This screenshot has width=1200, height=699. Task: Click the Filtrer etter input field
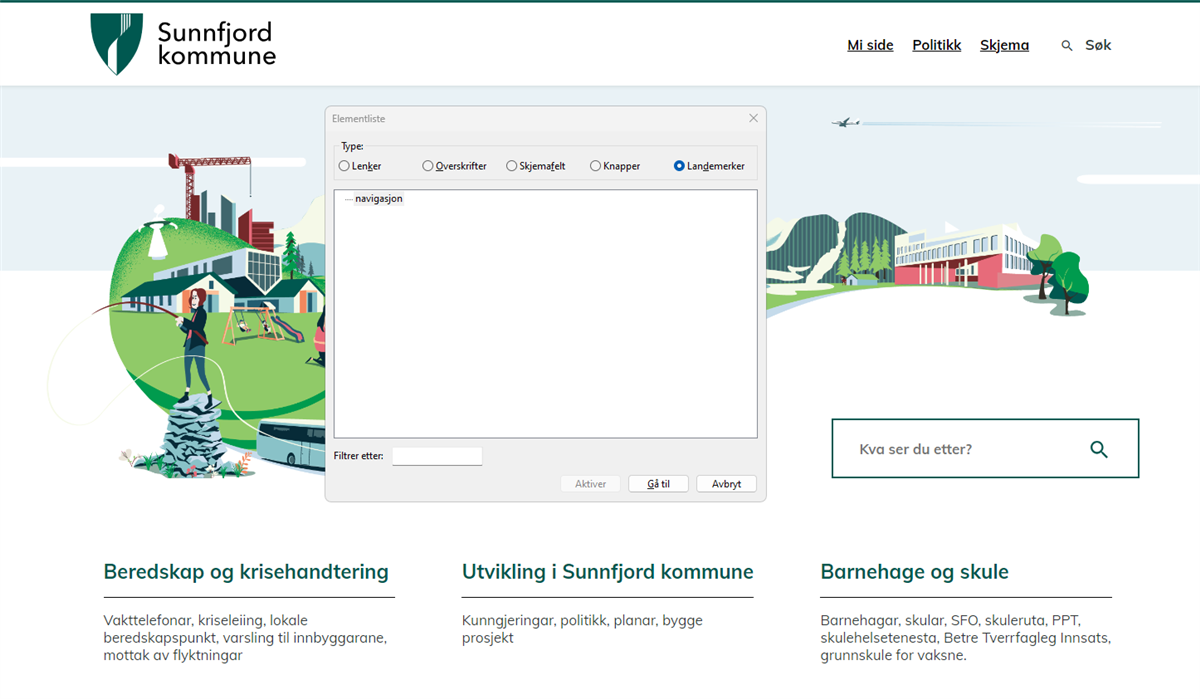tap(437, 456)
